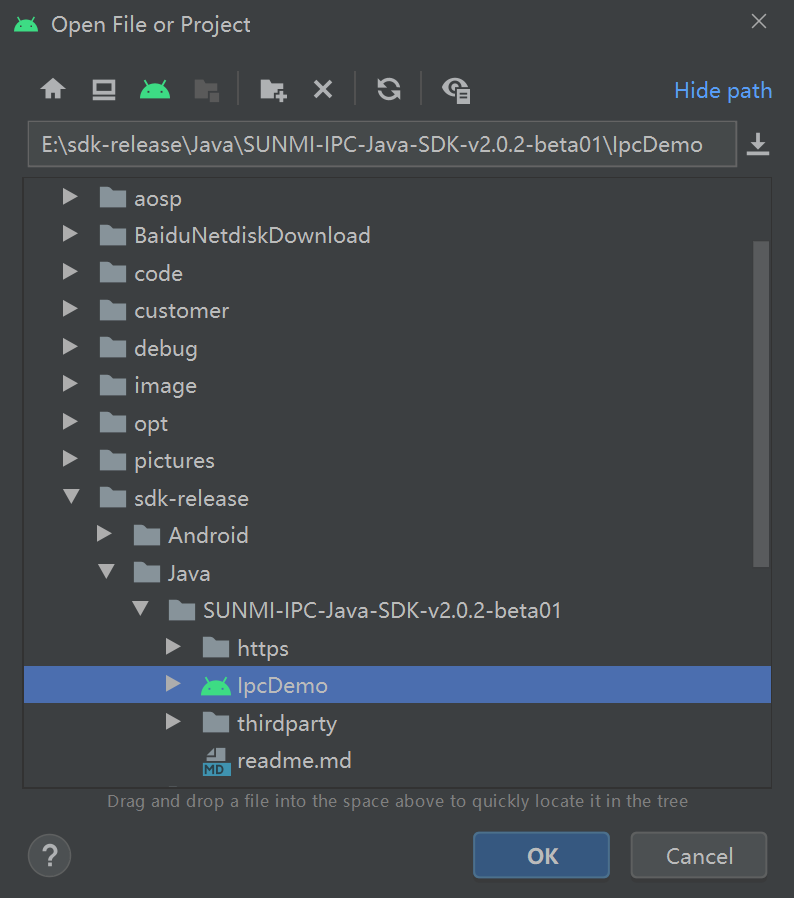The width and height of the screenshot is (794, 898).
Task: Click the grayed-out module directory icon
Action: tap(207, 90)
